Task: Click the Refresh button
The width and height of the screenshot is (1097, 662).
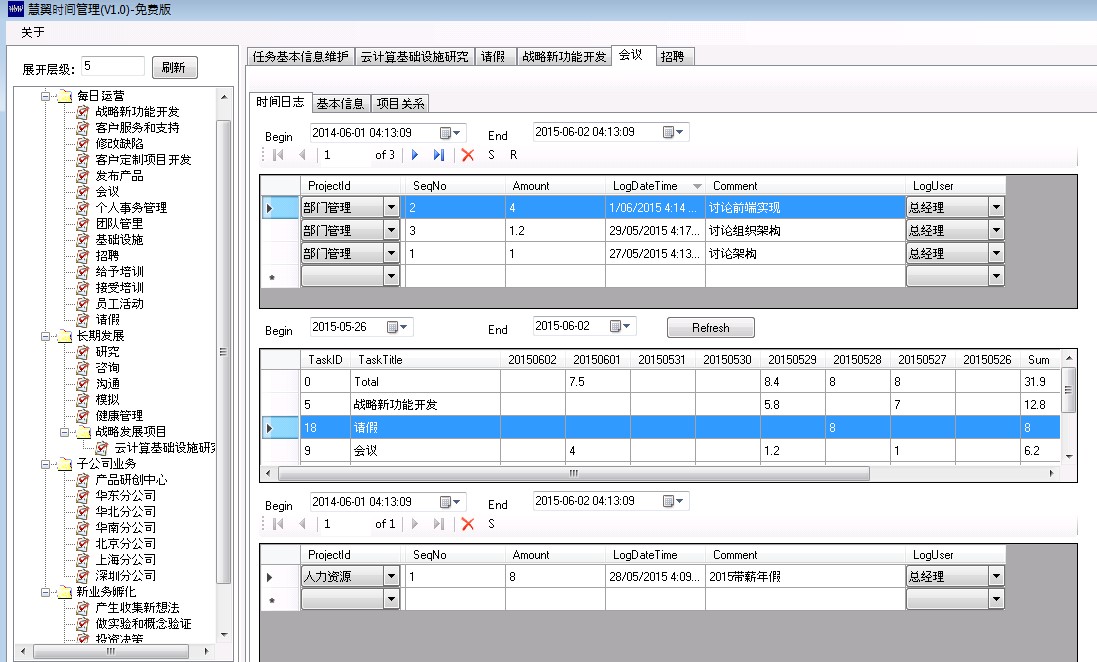Action: click(x=710, y=328)
